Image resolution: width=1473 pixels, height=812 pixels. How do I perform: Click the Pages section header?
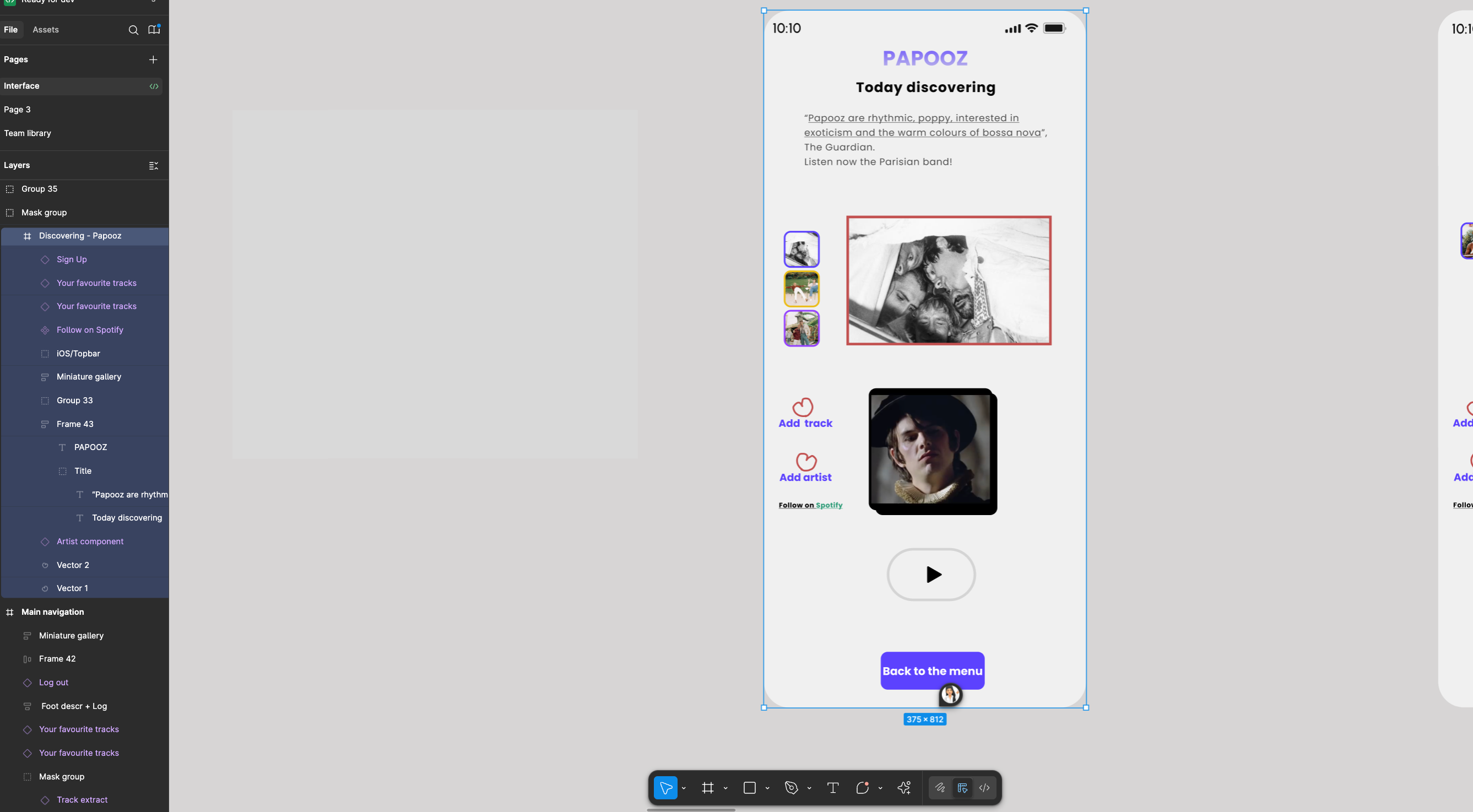click(x=16, y=59)
